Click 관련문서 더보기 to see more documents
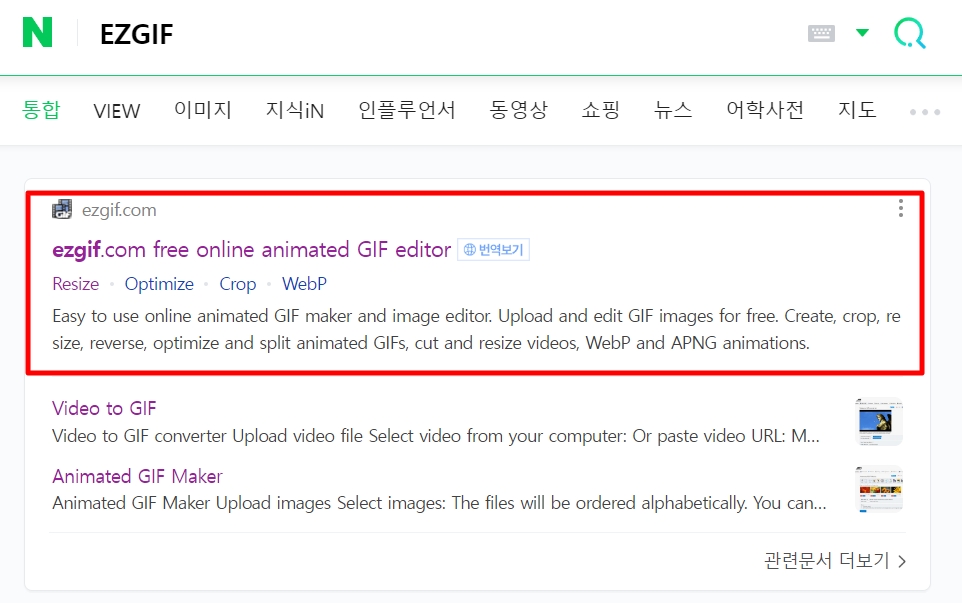962x603 pixels. click(835, 560)
